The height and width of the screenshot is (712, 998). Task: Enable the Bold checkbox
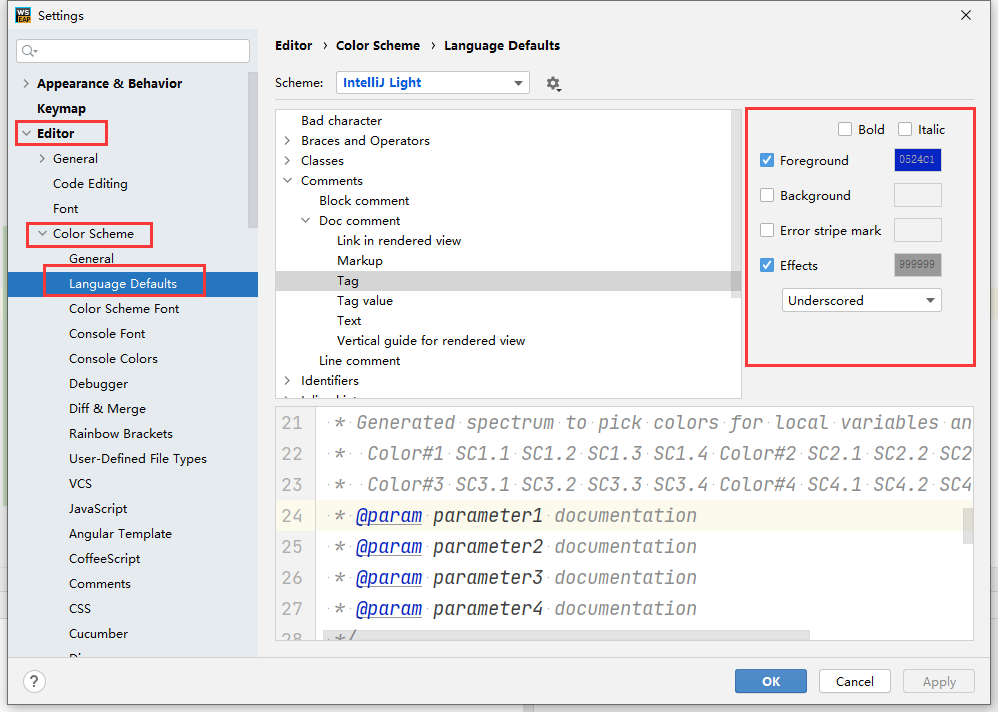point(845,129)
